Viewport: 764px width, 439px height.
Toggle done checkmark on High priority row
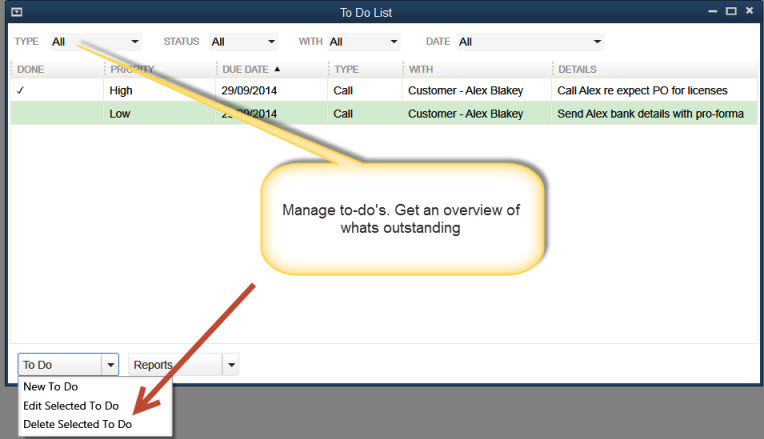[x=22, y=90]
